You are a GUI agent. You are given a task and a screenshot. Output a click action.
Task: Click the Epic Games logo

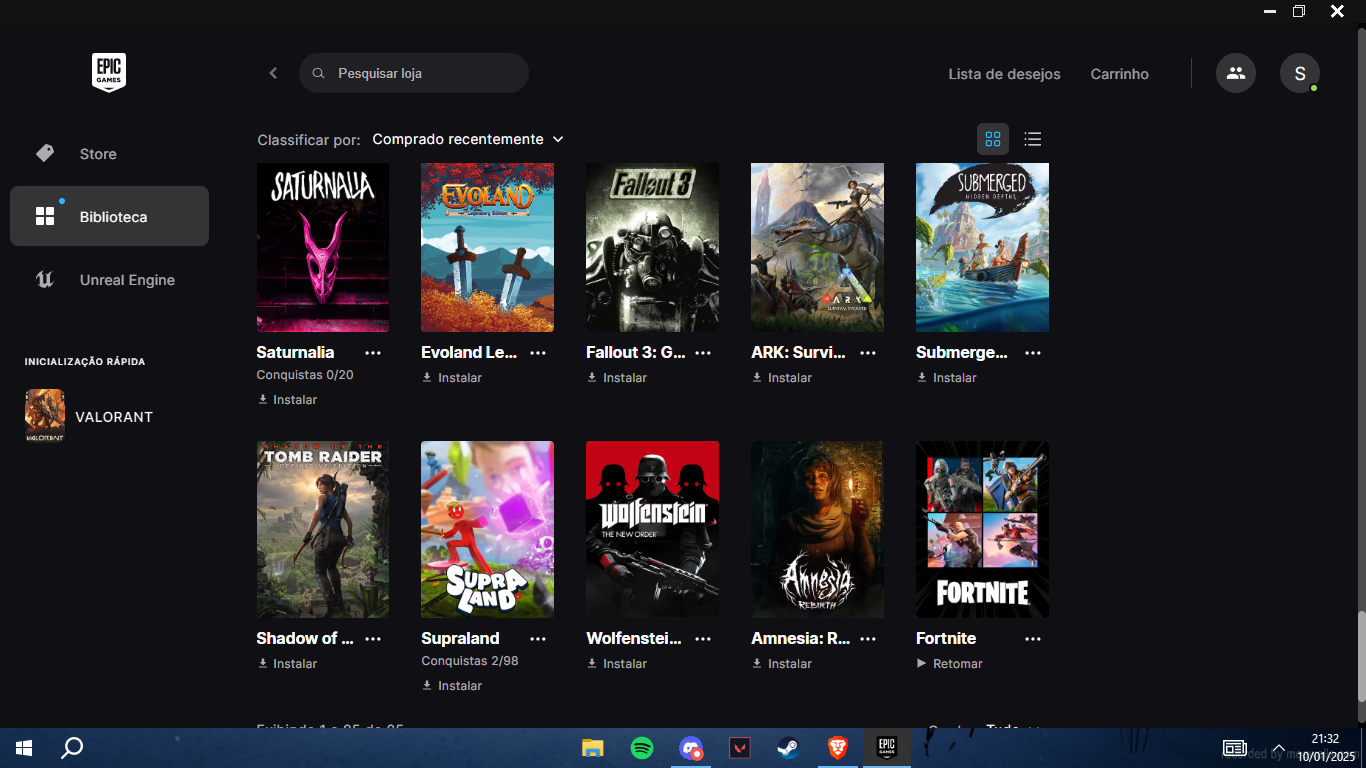point(109,73)
